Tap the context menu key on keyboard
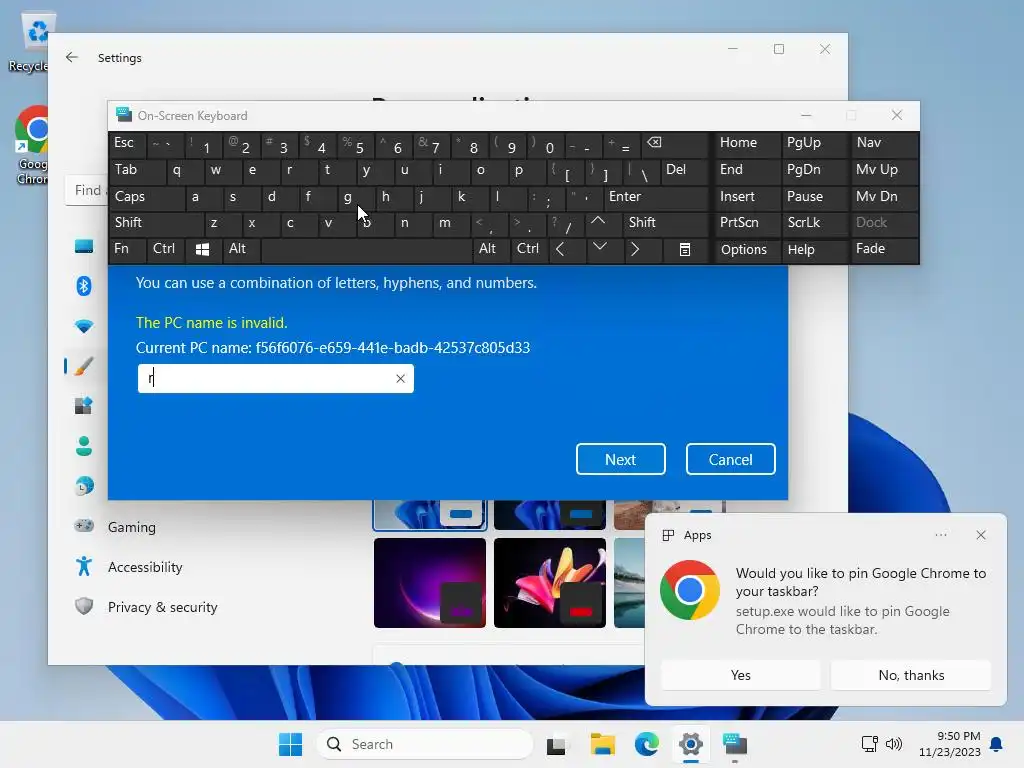The height and width of the screenshot is (768, 1024). click(x=684, y=249)
